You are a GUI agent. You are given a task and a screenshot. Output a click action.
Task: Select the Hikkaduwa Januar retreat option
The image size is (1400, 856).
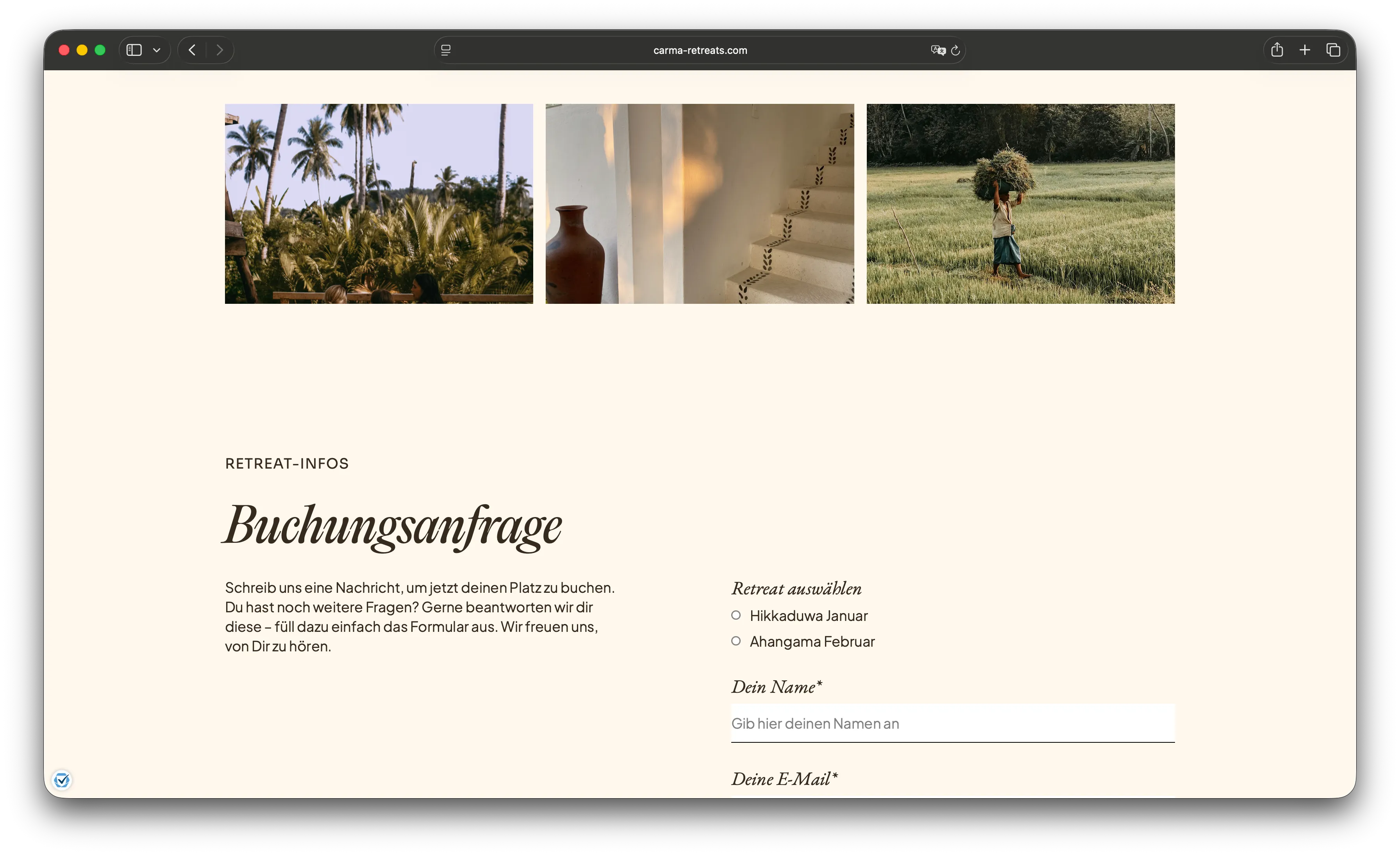[736, 615]
